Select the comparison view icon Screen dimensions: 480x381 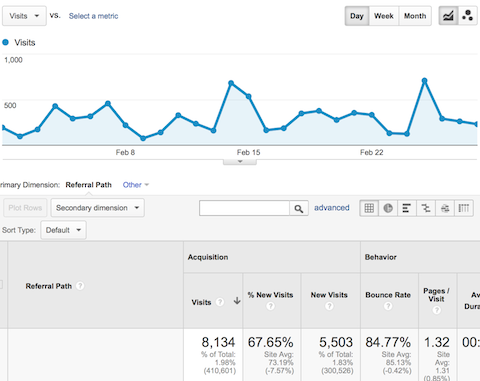(426, 208)
